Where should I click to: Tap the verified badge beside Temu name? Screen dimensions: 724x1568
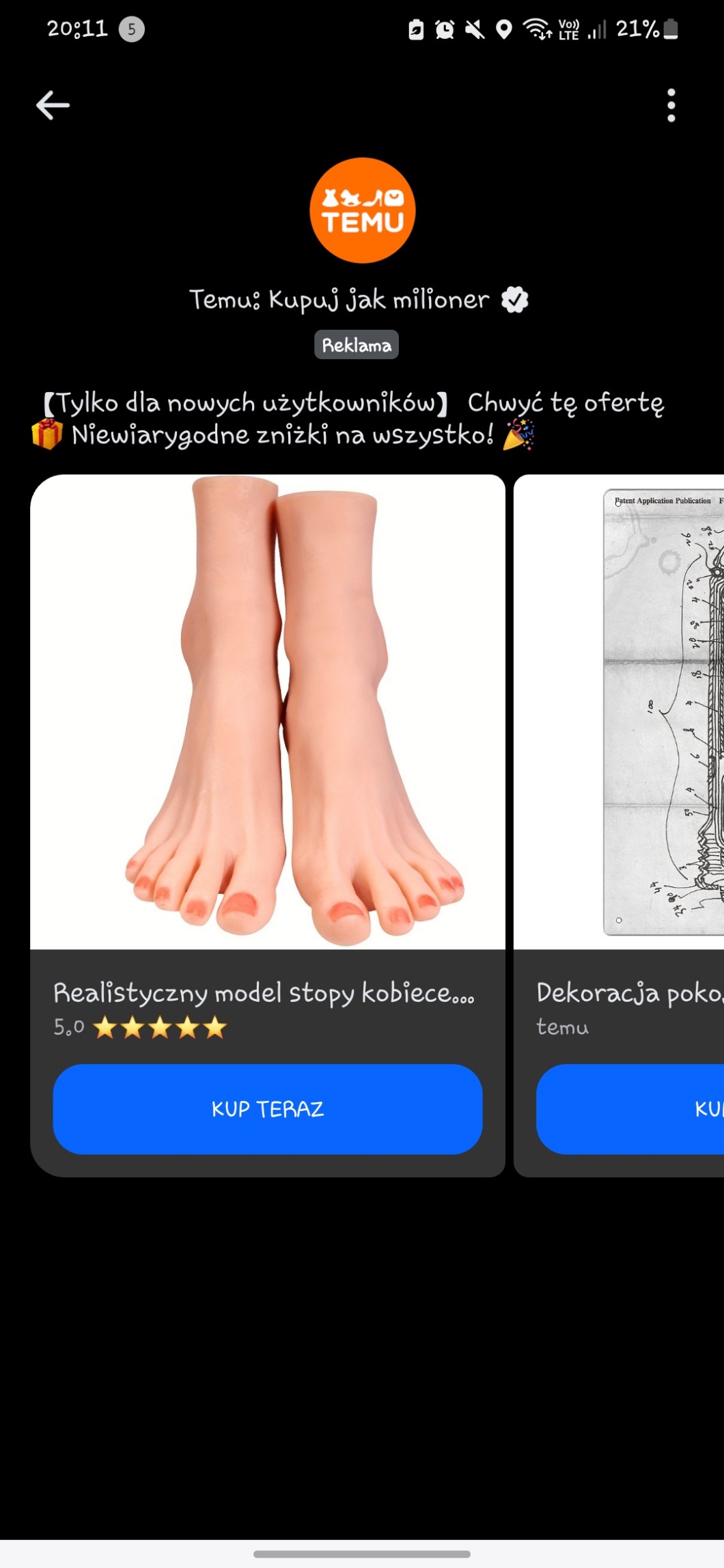[x=515, y=300]
